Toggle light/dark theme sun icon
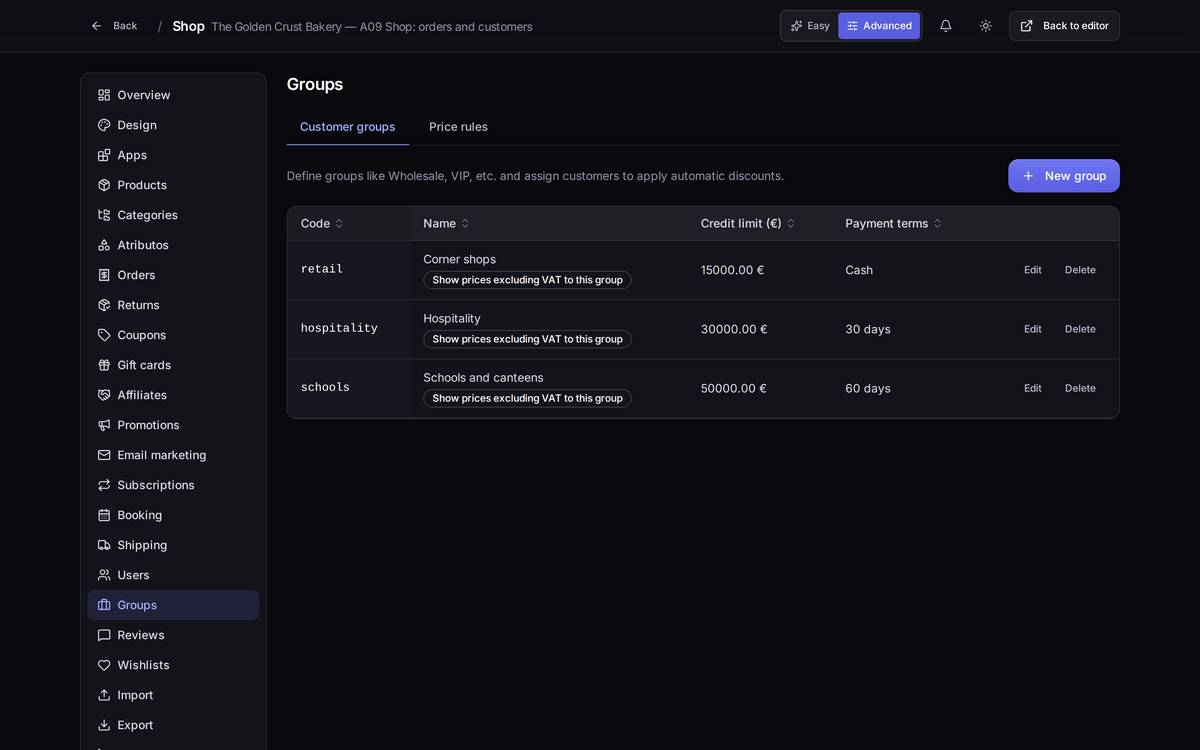The height and width of the screenshot is (750, 1200). (986, 26)
